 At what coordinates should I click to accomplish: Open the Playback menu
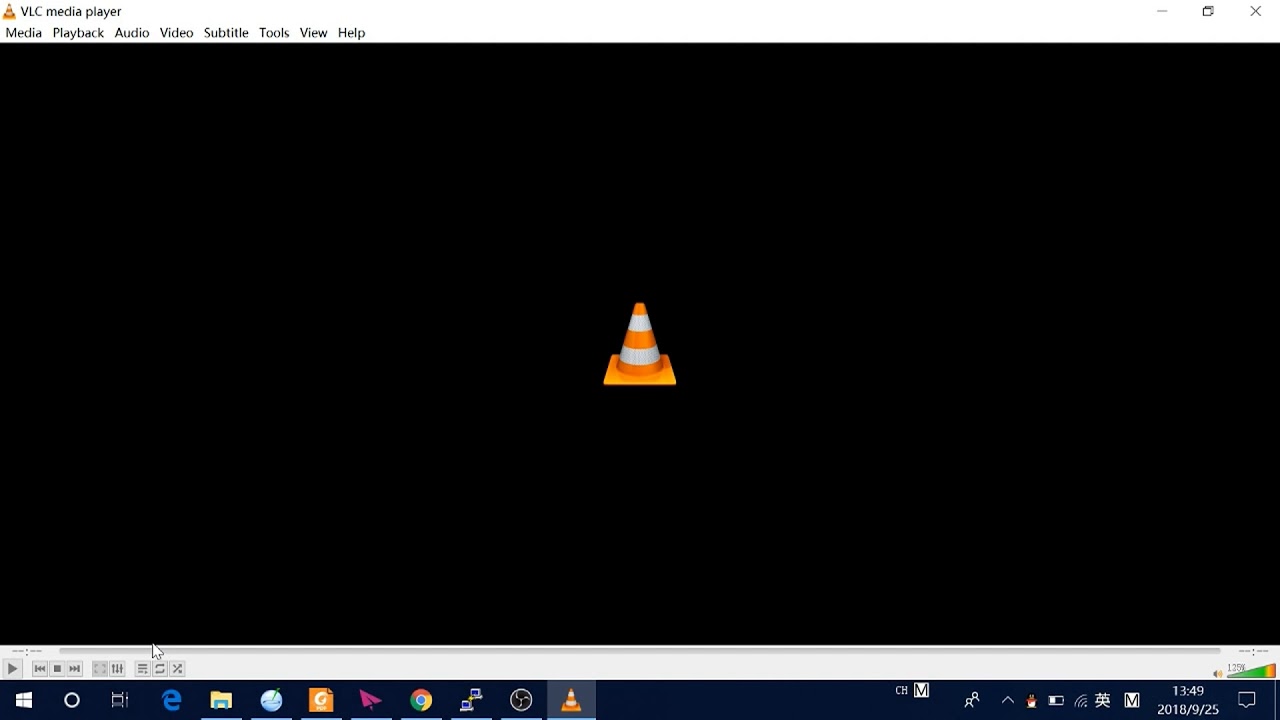point(78,33)
